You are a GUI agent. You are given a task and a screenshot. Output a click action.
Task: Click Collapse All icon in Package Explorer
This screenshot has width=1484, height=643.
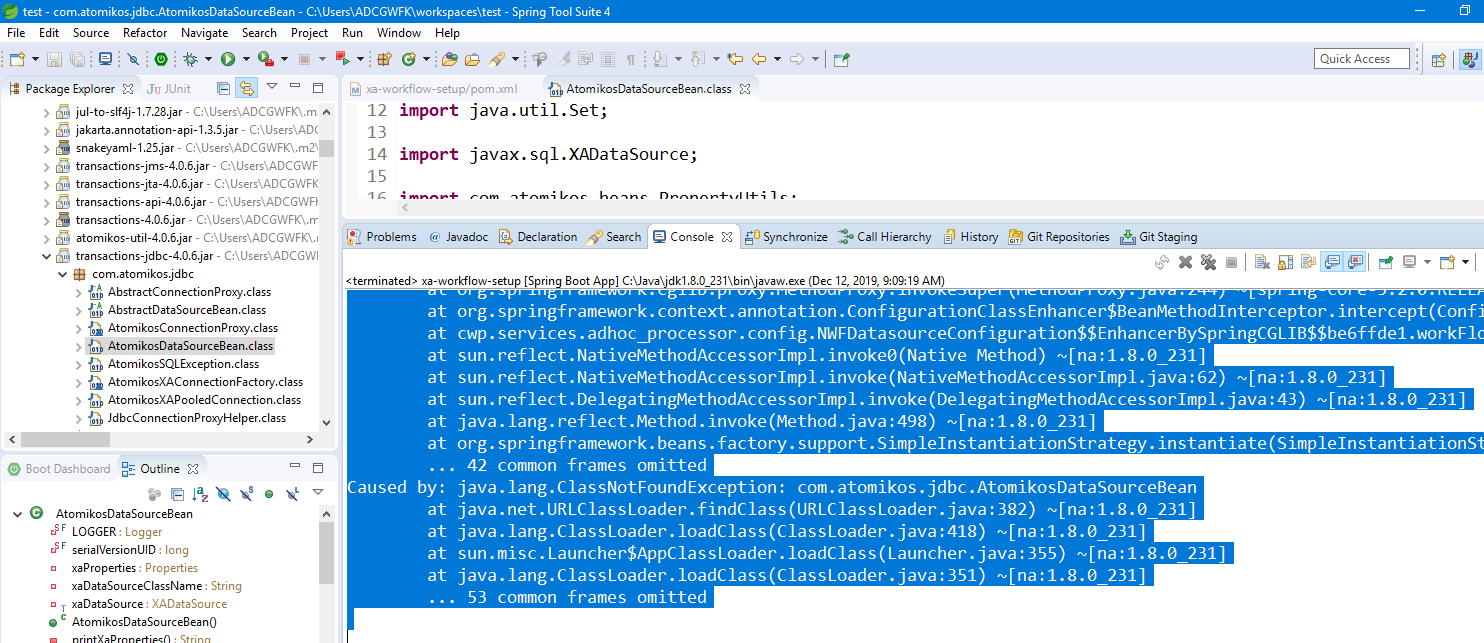(x=221, y=88)
